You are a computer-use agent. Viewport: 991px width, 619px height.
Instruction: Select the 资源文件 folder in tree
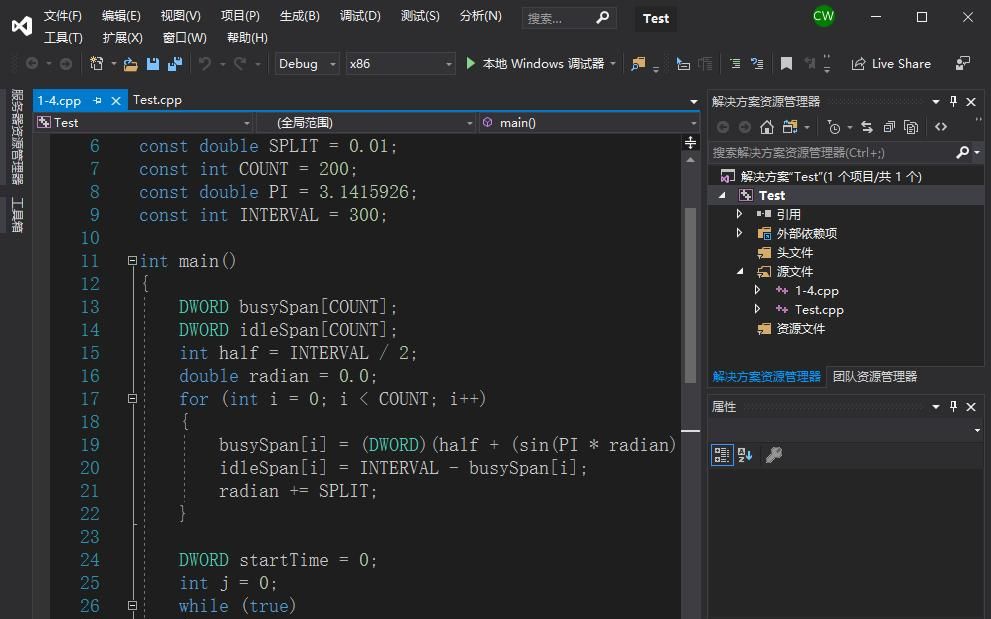coord(801,328)
